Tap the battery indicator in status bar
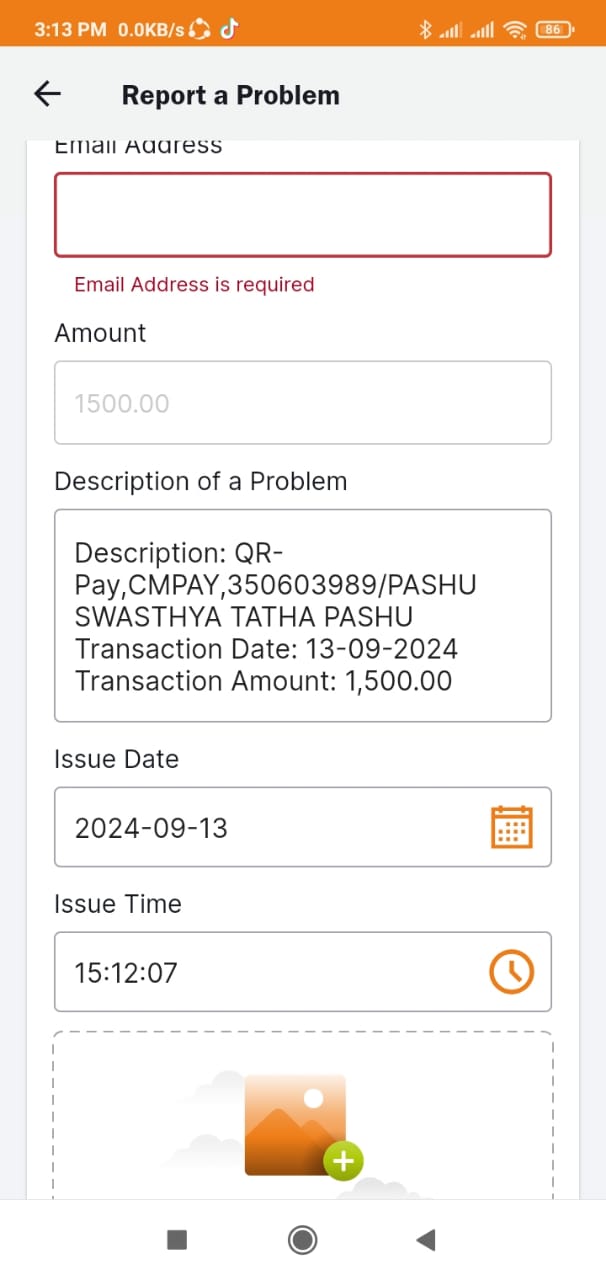 [x=555, y=30]
